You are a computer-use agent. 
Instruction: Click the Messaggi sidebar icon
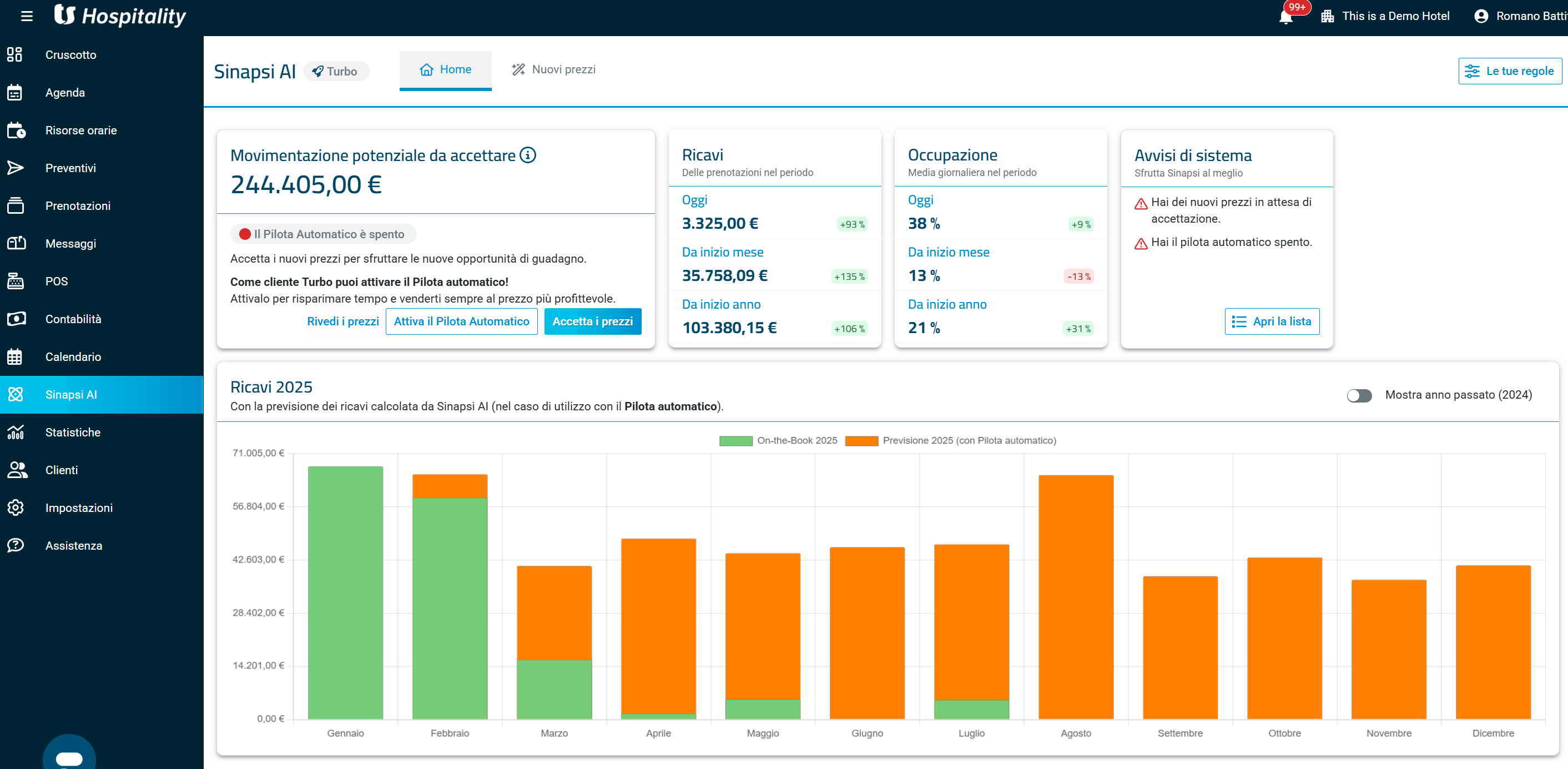15,244
